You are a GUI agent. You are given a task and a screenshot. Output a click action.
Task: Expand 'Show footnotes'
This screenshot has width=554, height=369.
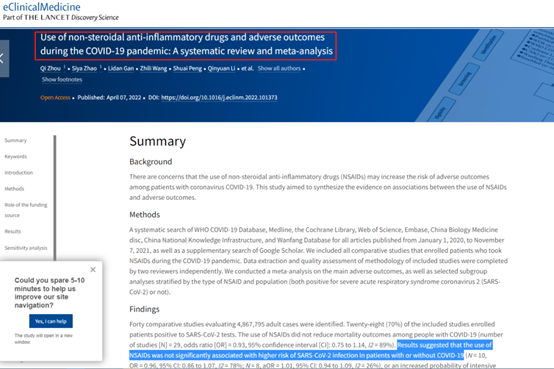pos(62,80)
